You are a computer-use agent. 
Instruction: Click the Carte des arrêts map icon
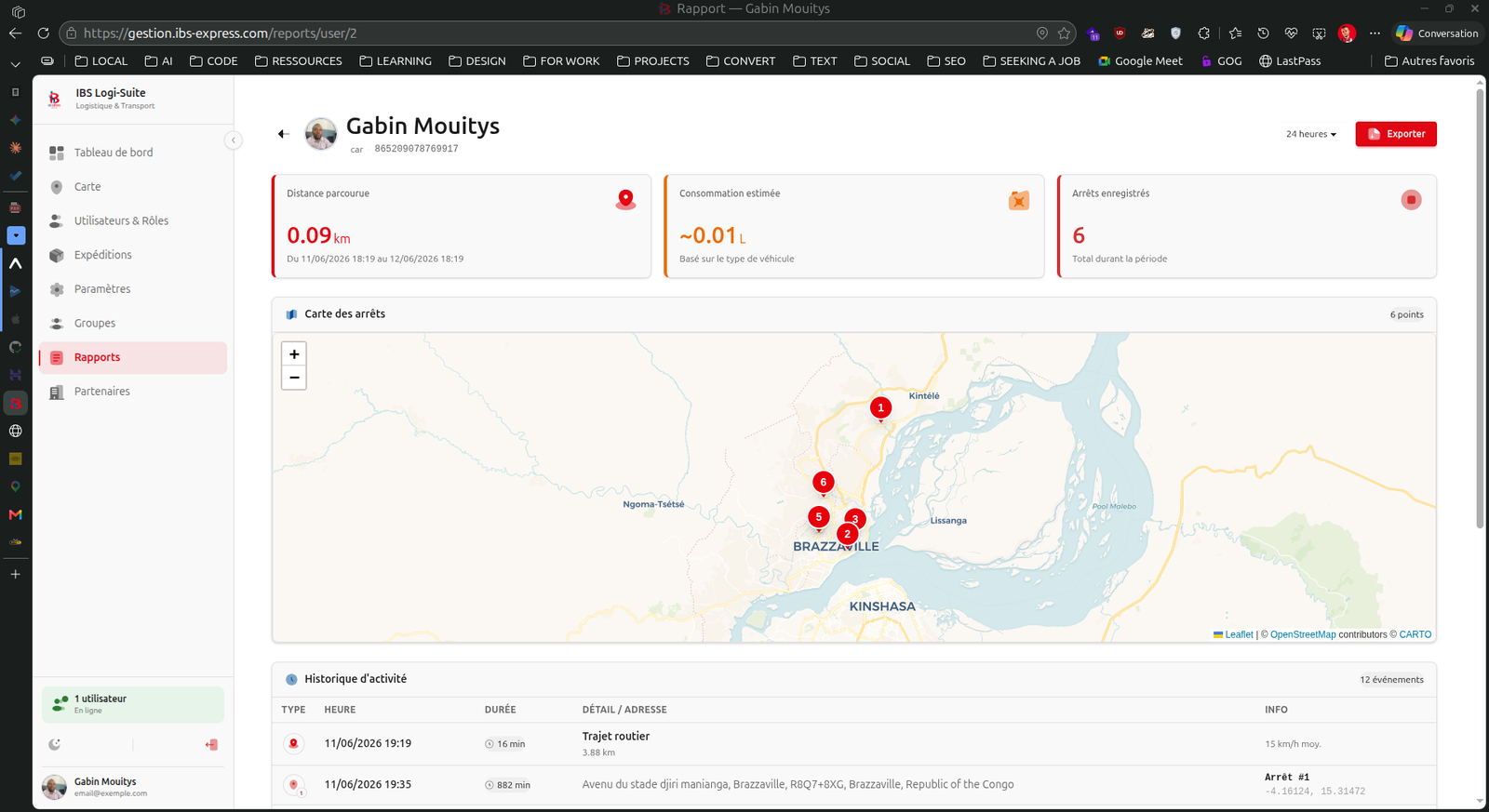click(x=291, y=314)
